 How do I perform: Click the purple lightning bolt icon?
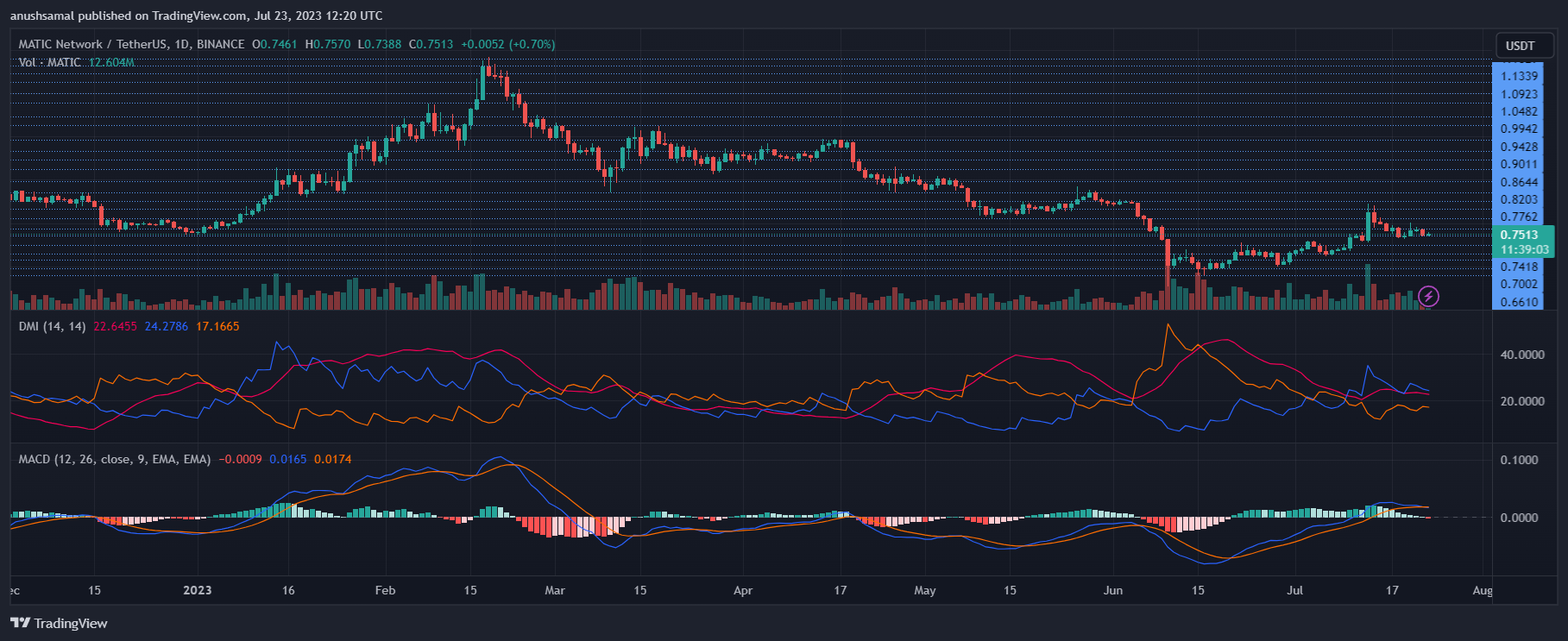pos(1428,297)
